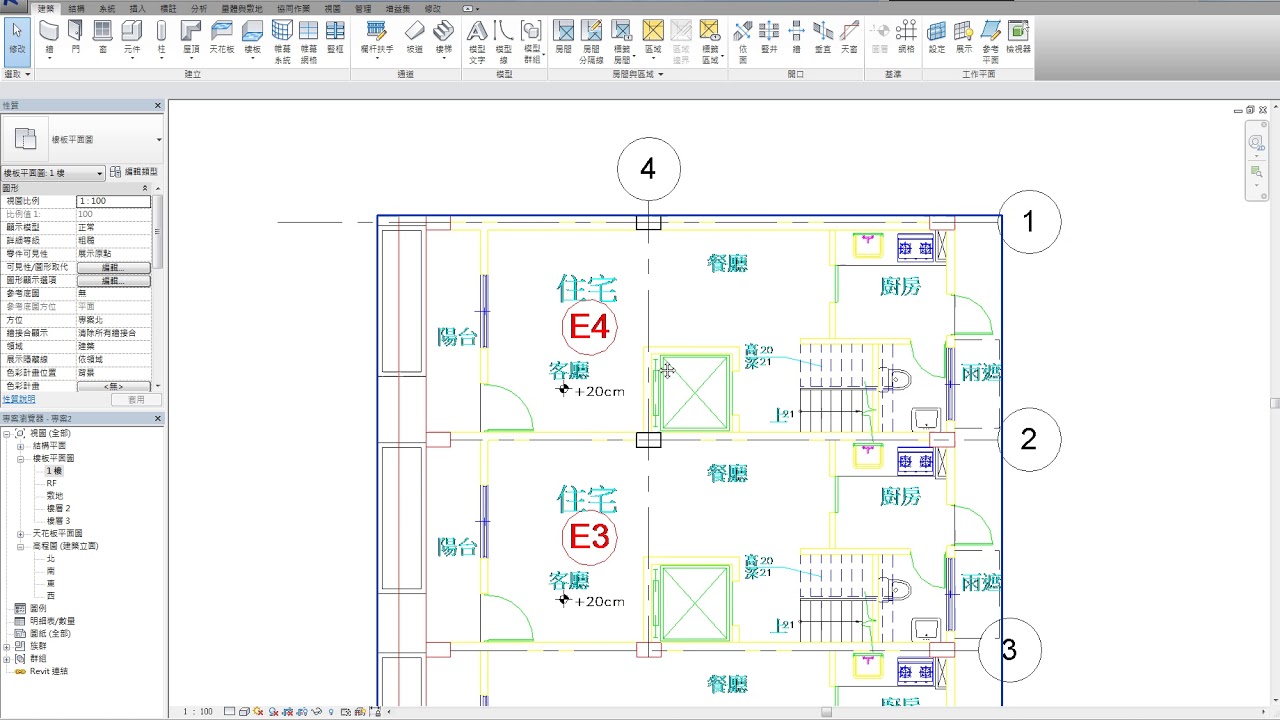Select the 模型線 (Model Line) tool

click(504, 42)
